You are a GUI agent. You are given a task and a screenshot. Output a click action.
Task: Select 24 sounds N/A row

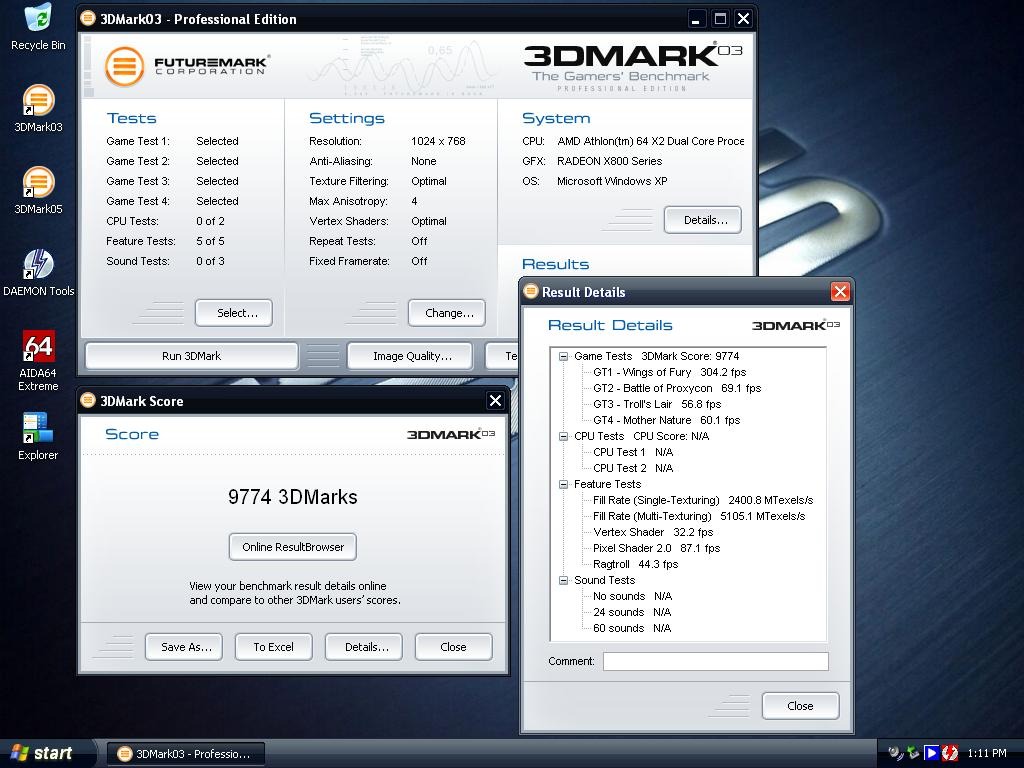pos(632,612)
